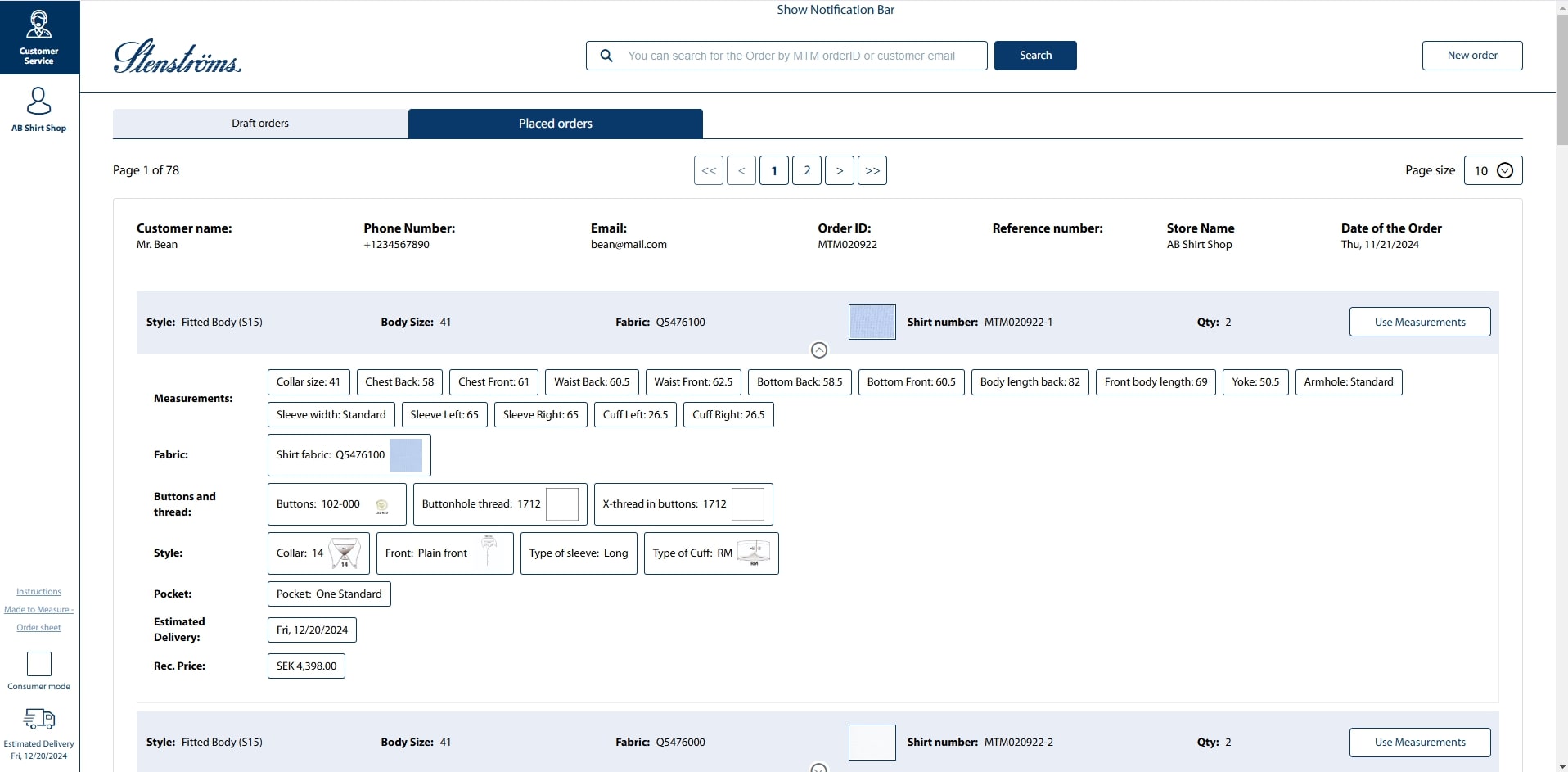Click the Estimated Delivery truck icon

click(x=38, y=719)
